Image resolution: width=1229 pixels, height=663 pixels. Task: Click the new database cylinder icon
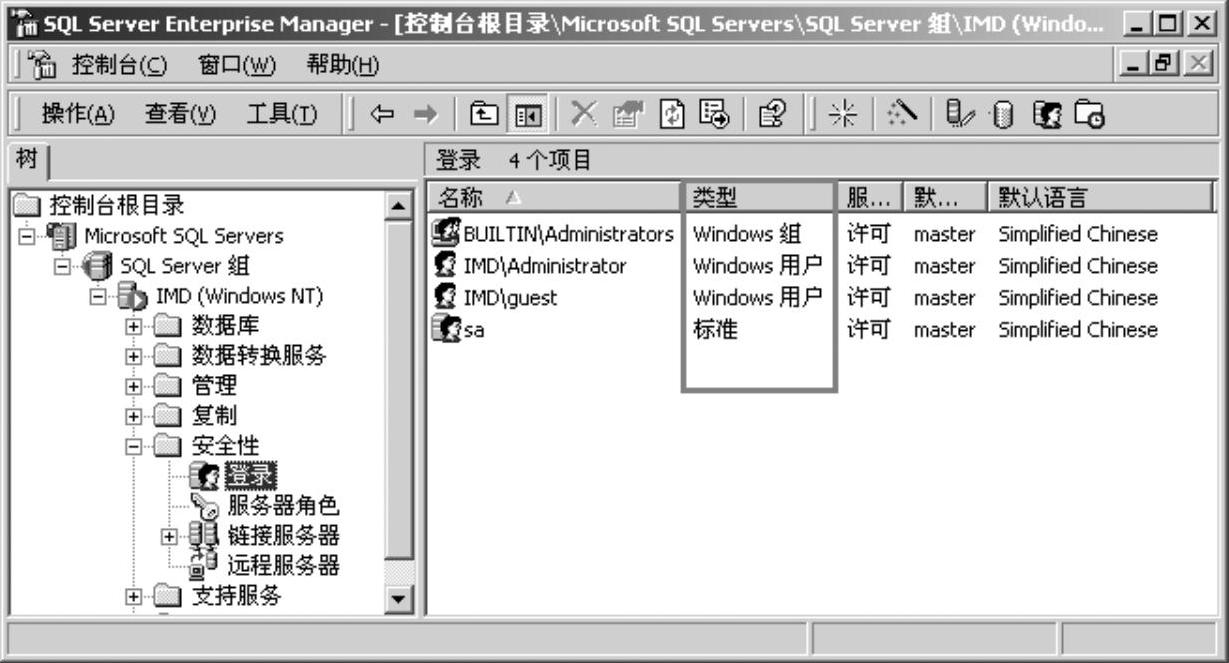pos(1002,115)
